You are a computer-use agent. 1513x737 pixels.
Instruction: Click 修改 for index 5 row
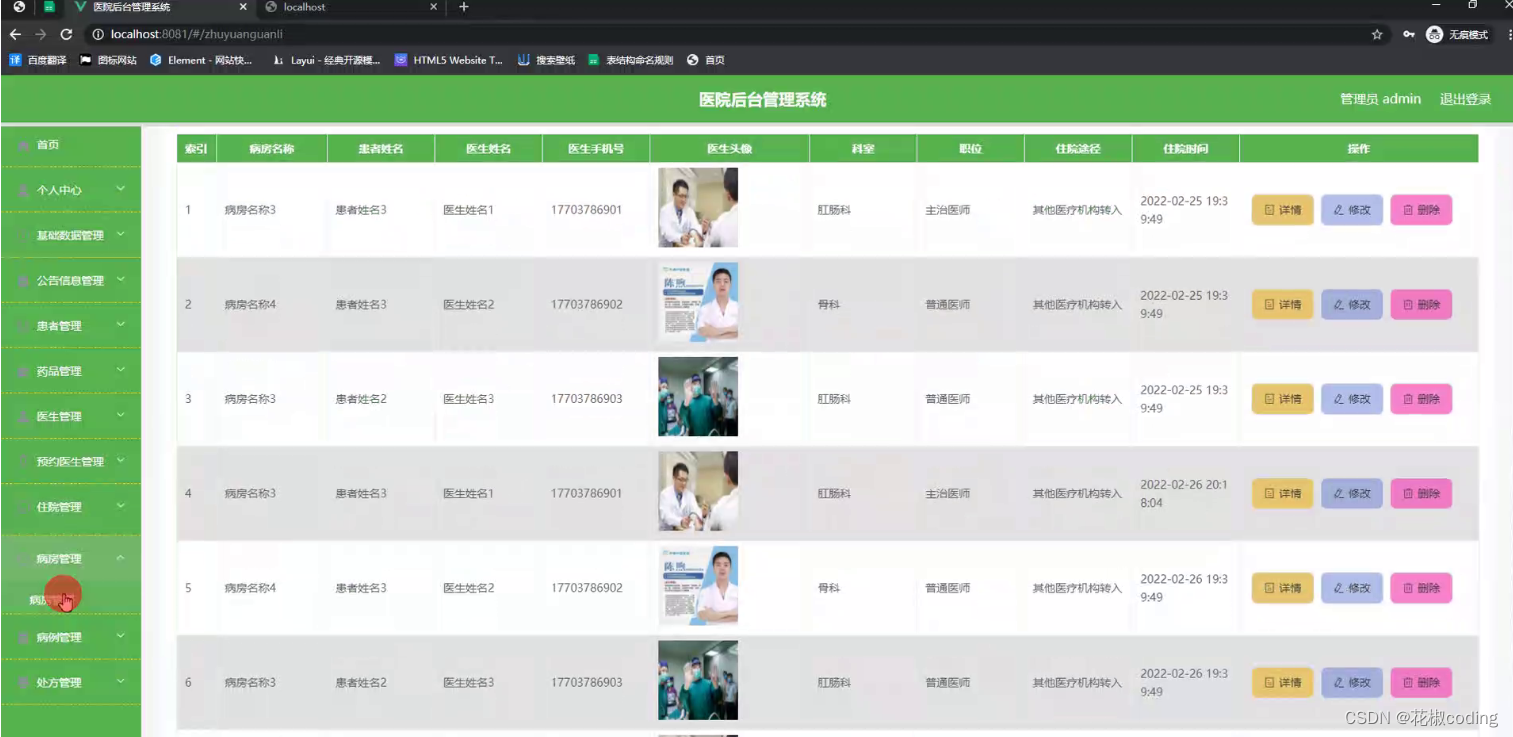[x=1352, y=588]
